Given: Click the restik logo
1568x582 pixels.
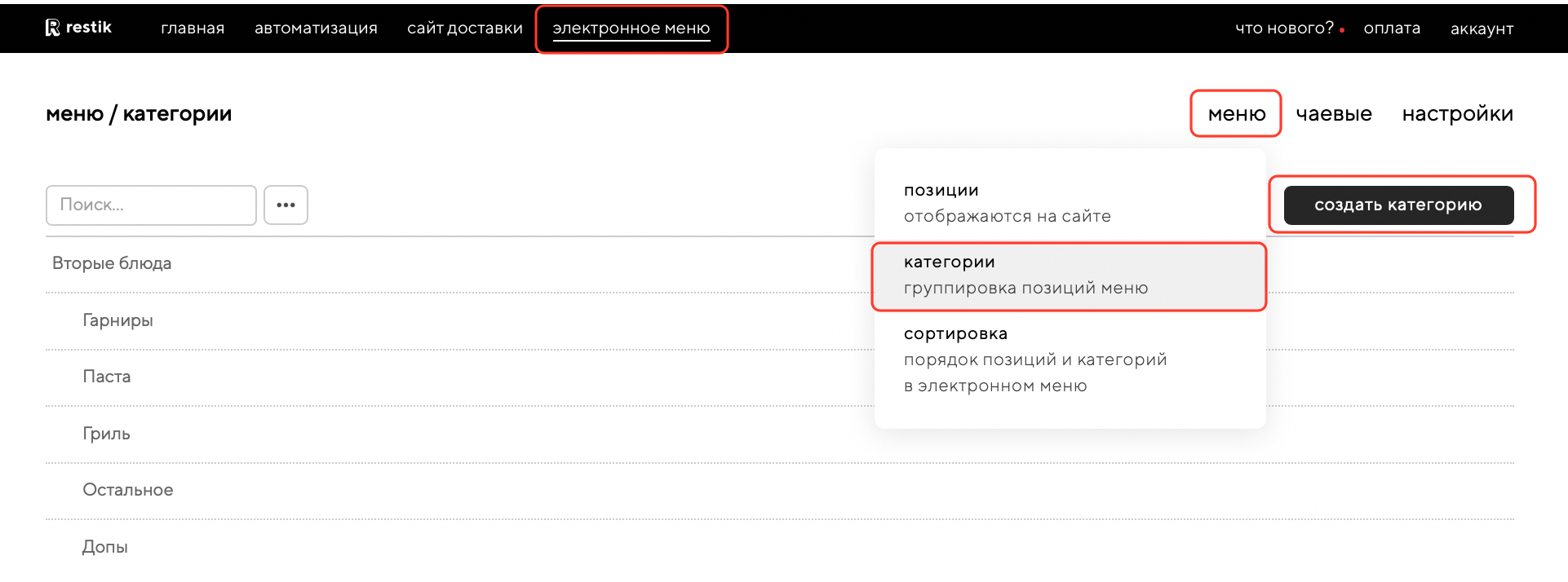Looking at the screenshot, I should pyautogui.click(x=78, y=28).
